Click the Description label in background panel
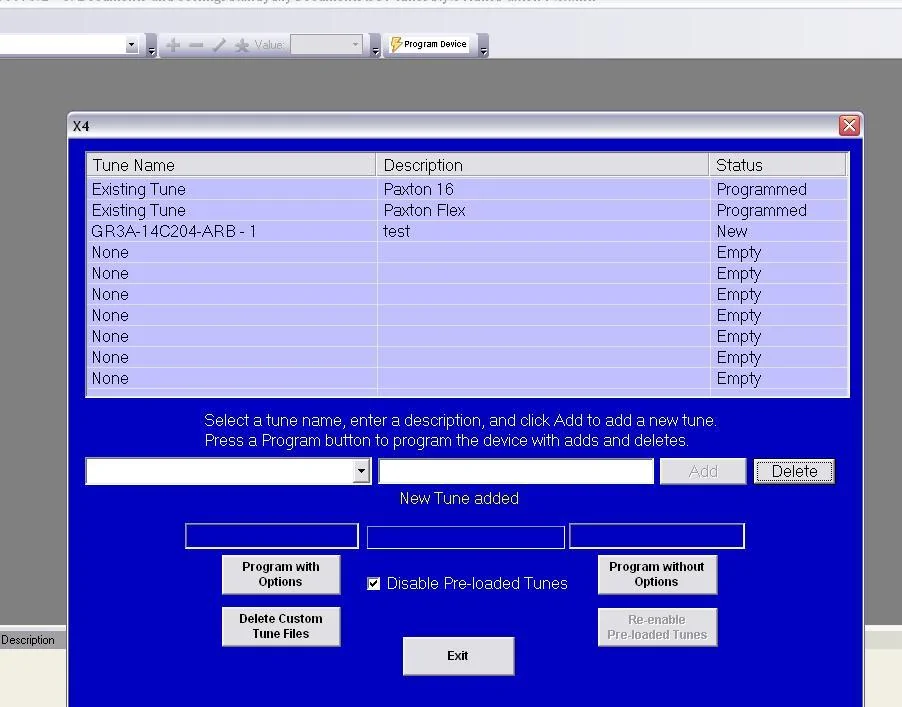The width and height of the screenshot is (902, 707). pos(28,640)
